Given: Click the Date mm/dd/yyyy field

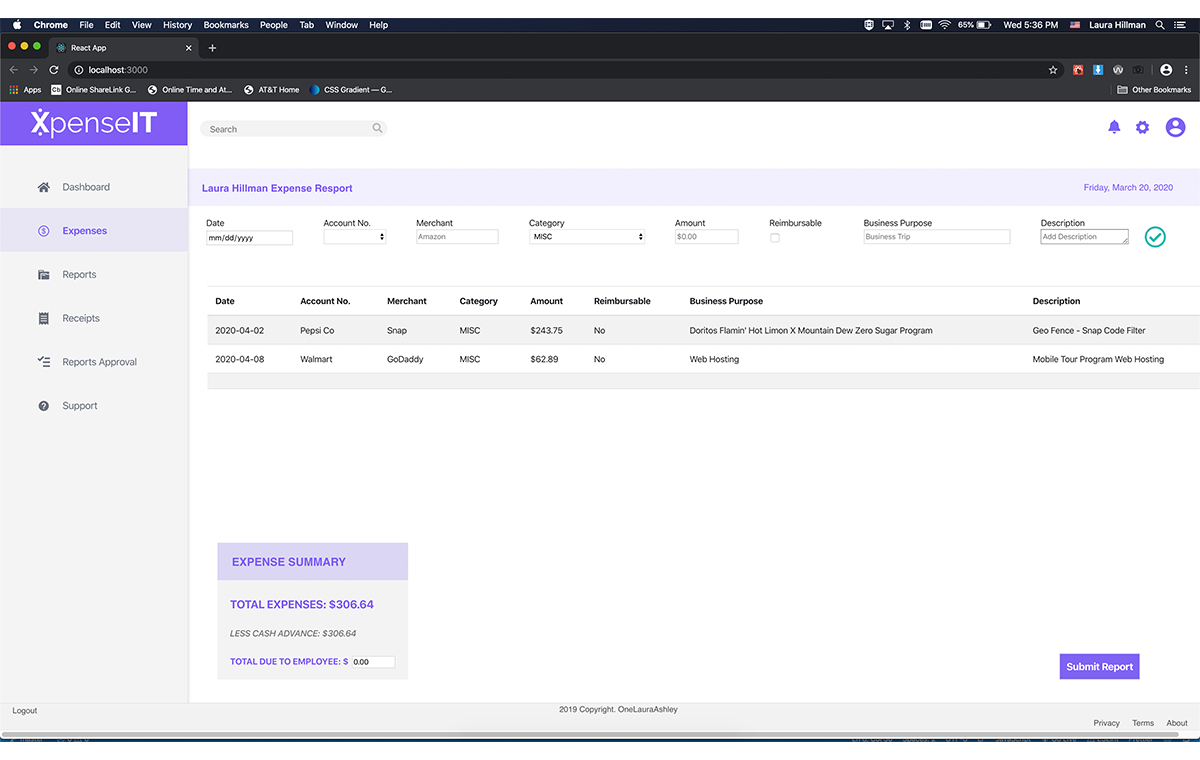Looking at the screenshot, I should (x=249, y=238).
